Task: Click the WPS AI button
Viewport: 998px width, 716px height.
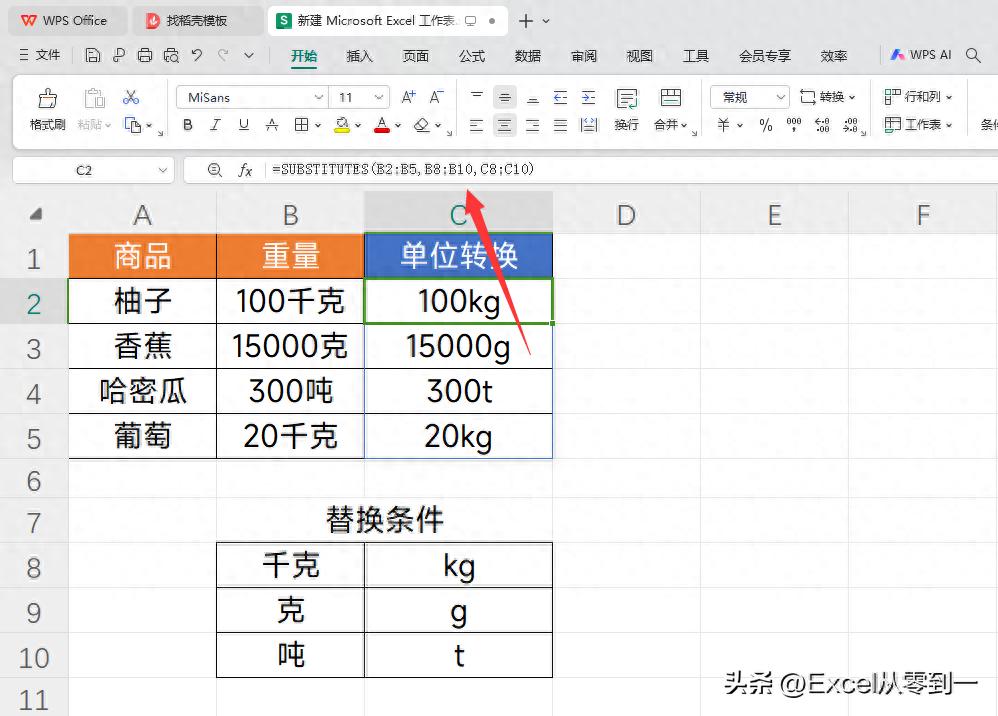Action: (x=920, y=55)
